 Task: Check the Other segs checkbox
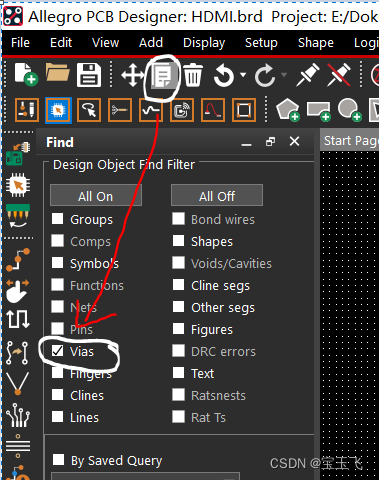(178, 307)
